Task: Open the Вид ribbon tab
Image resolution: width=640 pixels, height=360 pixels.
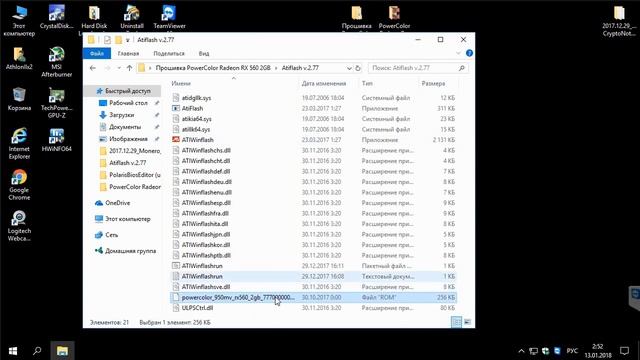Action: click(x=204, y=53)
